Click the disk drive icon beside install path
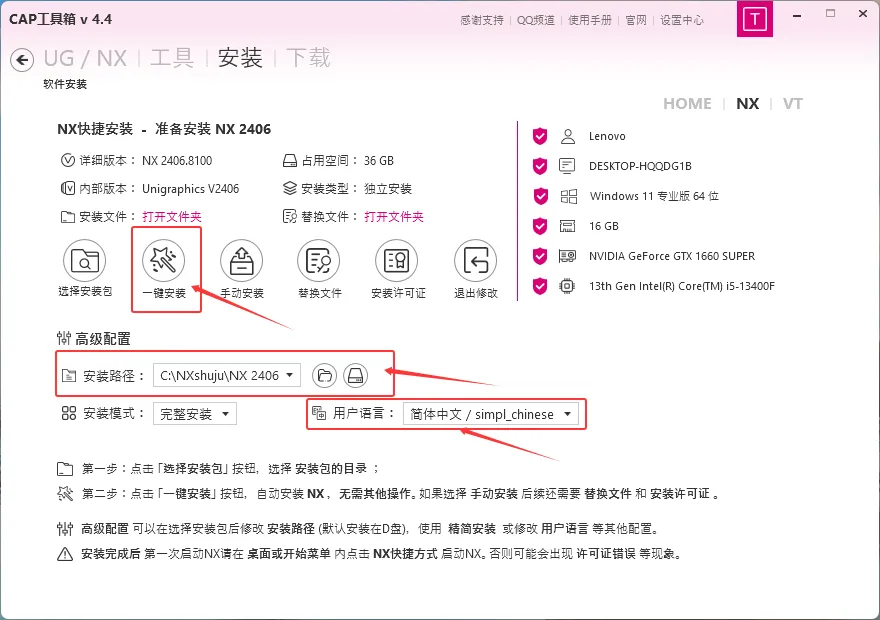 click(356, 375)
